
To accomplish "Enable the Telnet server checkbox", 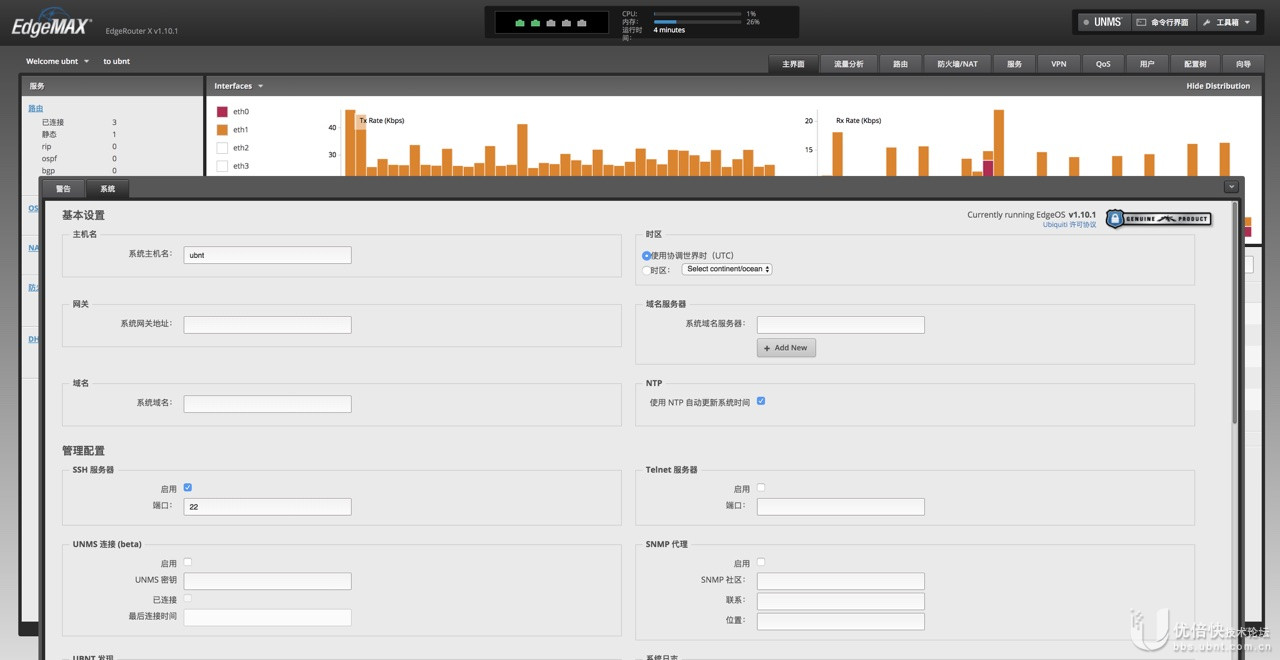I will tap(761, 488).
